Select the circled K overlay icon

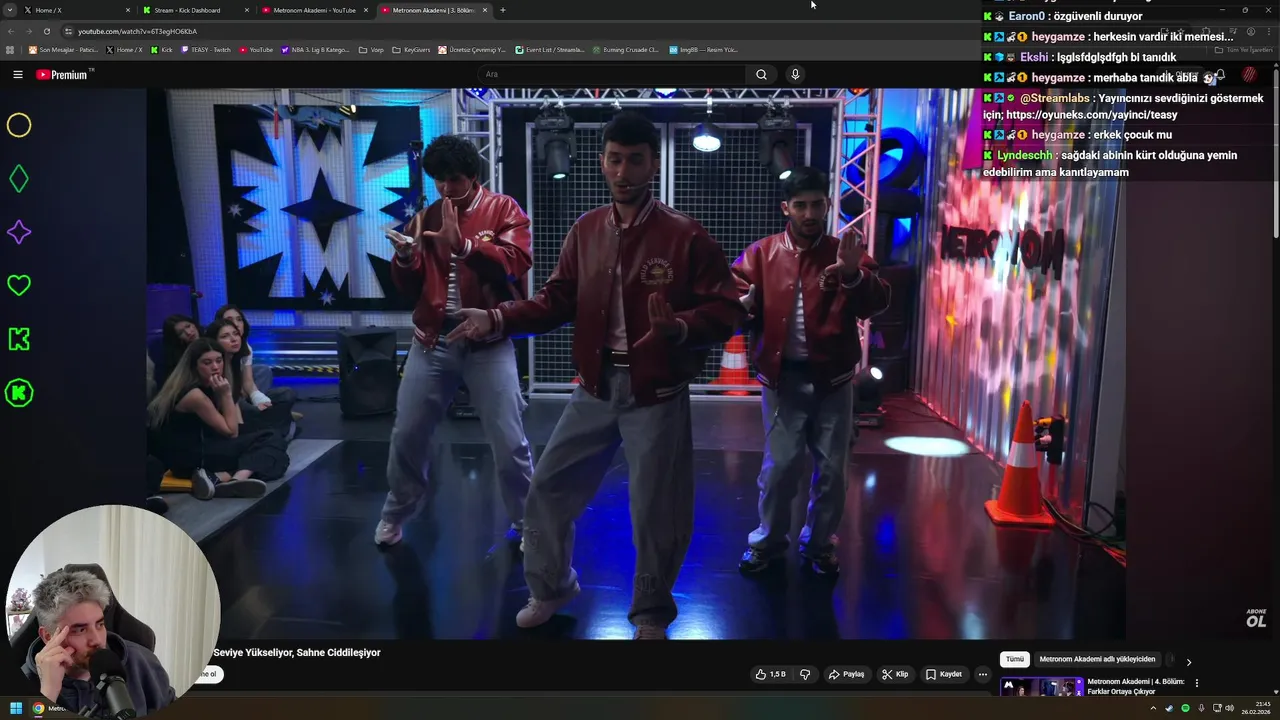pos(19,393)
